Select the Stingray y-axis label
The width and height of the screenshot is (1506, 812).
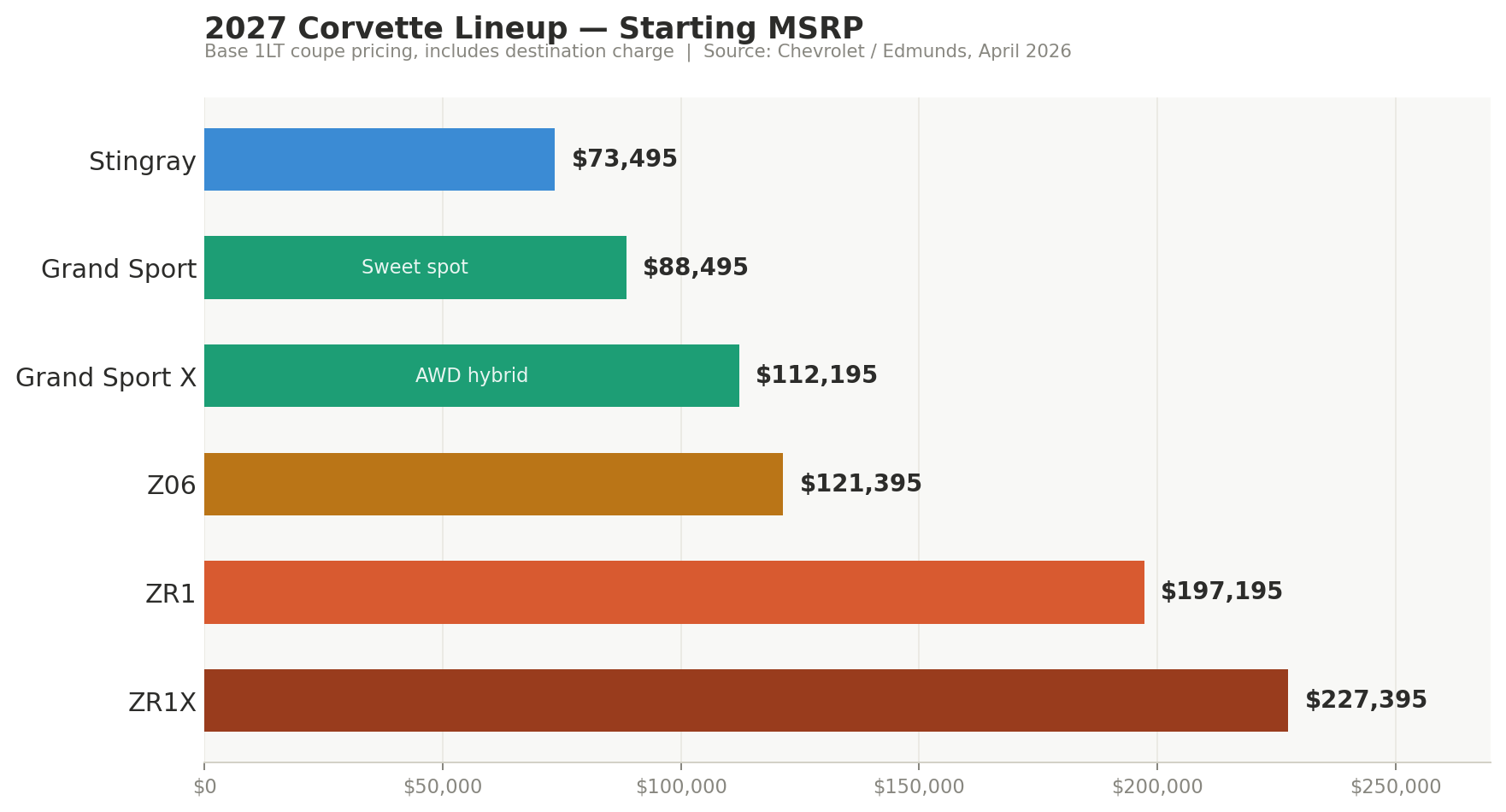[143, 162]
